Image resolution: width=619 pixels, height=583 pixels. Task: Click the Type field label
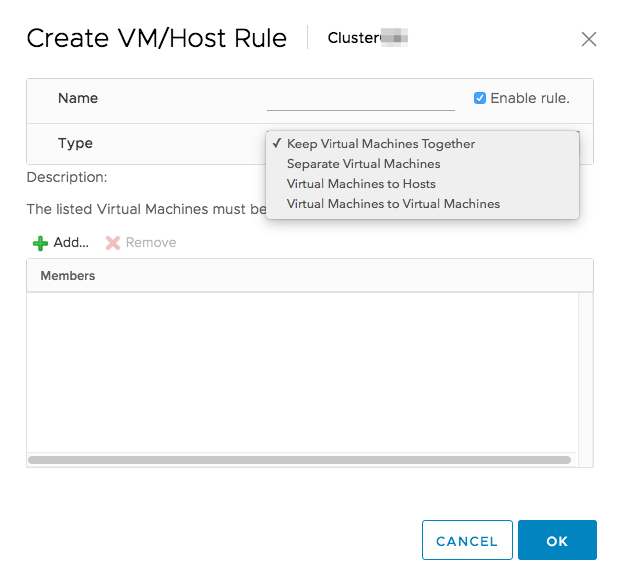click(75, 144)
